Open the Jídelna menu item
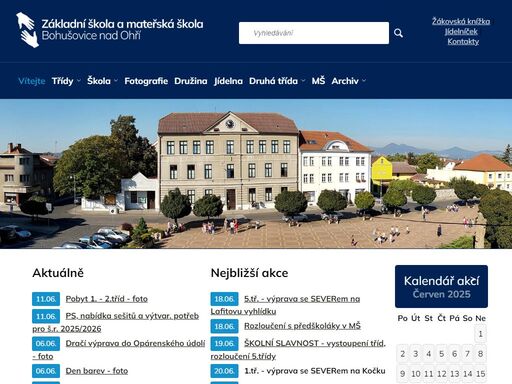512x384 pixels. click(x=228, y=81)
